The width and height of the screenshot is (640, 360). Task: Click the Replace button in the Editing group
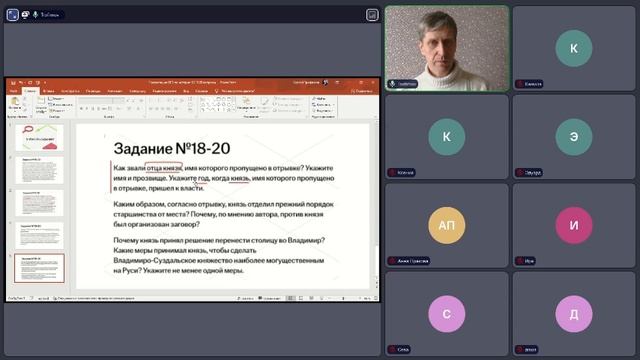click(322, 104)
